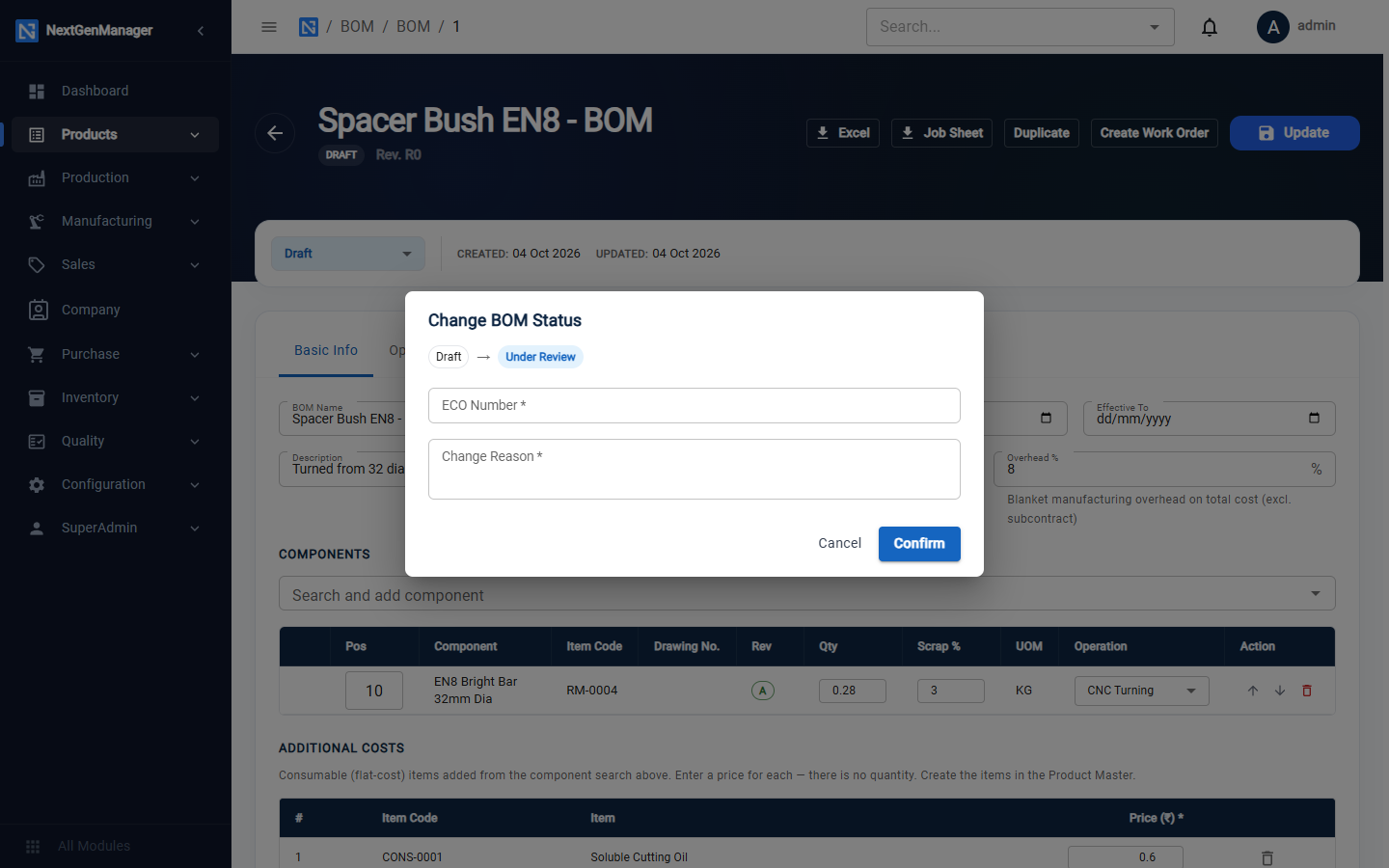This screenshot has width=1389, height=868.
Task: Go back using the arrow button
Action: click(x=275, y=133)
